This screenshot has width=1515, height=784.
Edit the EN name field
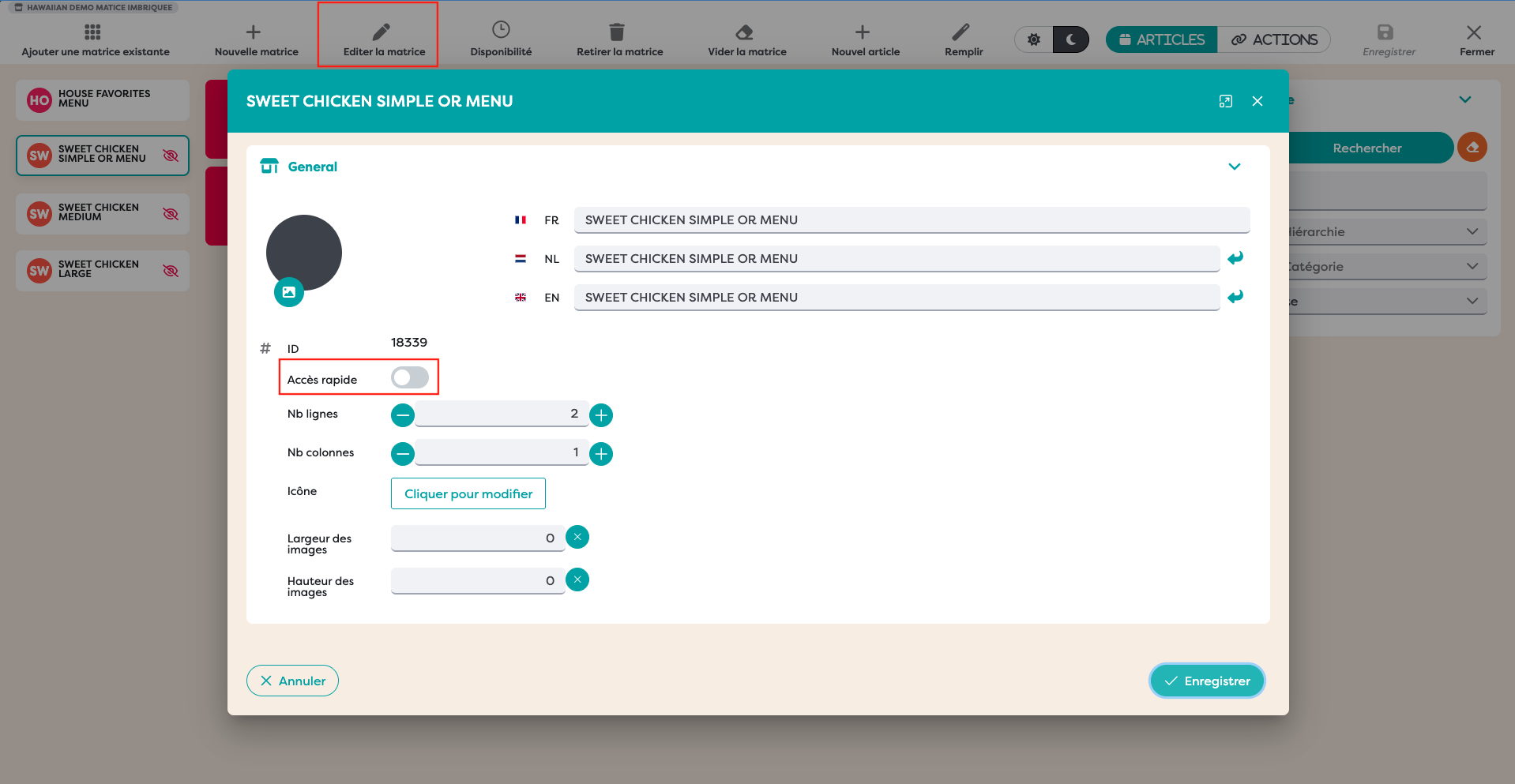(897, 298)
